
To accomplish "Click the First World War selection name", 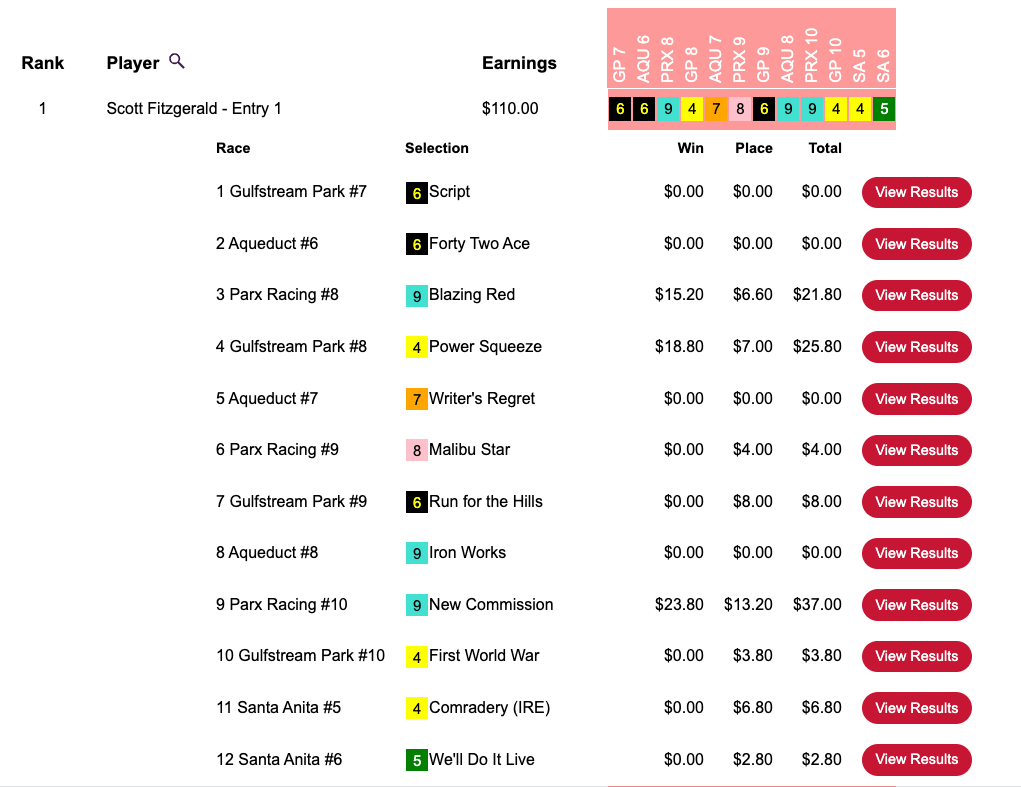I will (484, 656).
